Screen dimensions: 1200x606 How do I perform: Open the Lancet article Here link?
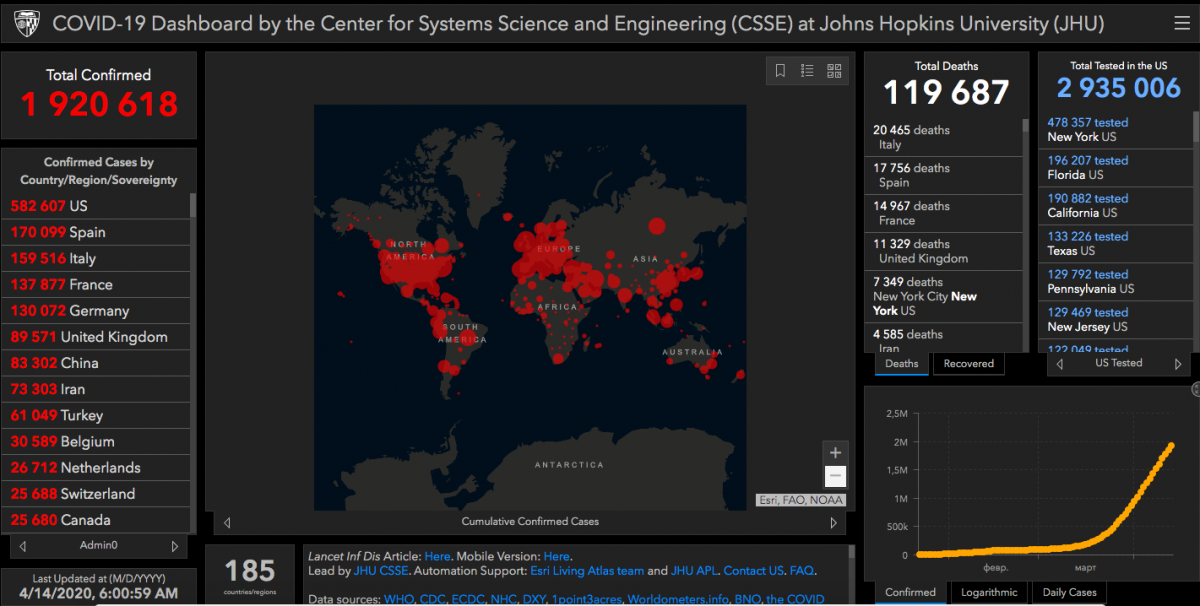437,556
